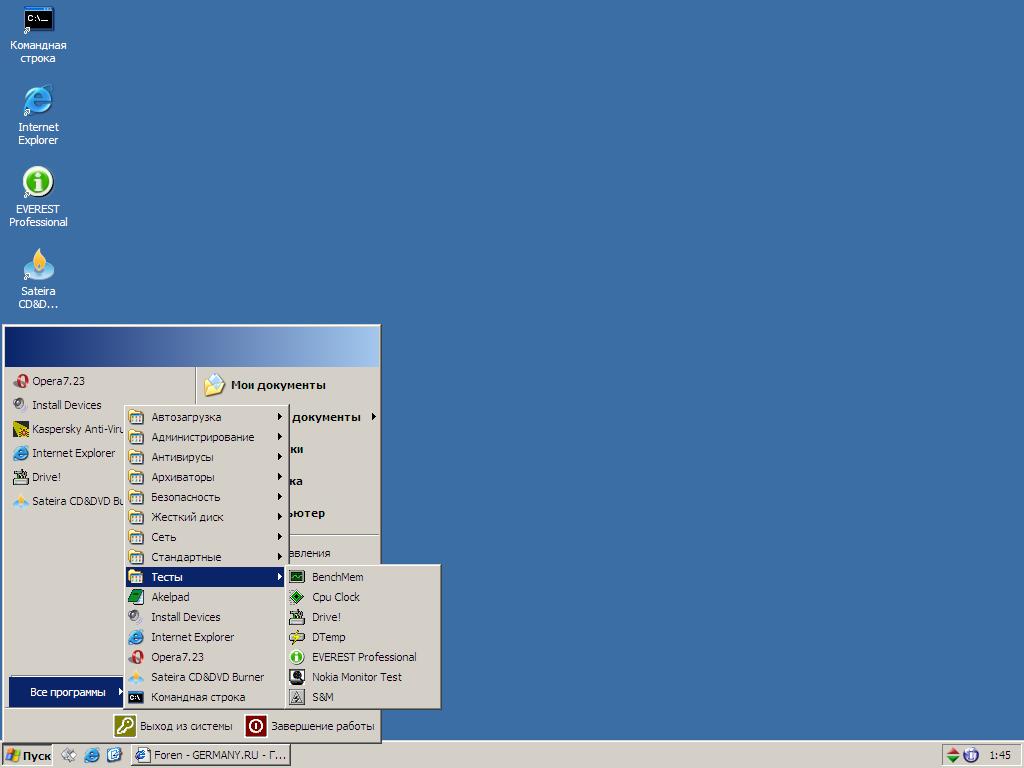
Task: Click the Cpu Clock label
Action: 336,597
